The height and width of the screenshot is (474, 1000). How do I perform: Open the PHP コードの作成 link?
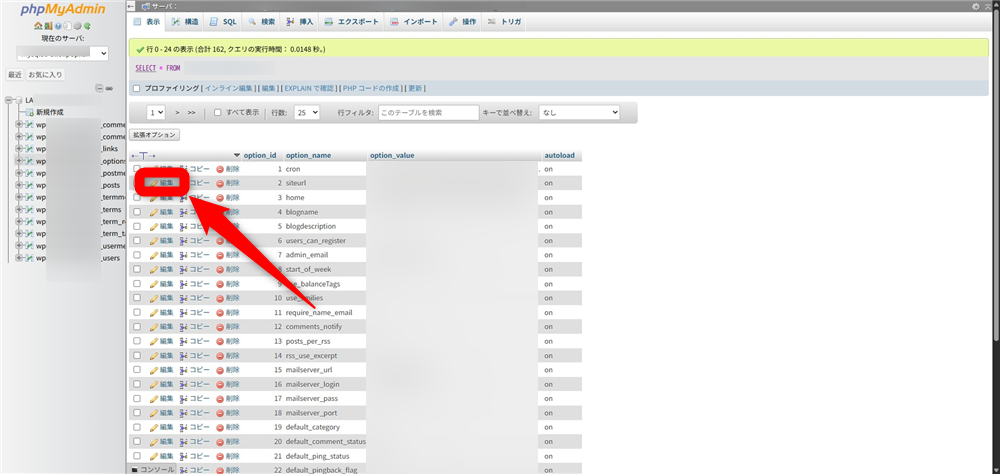tap(371, 88)
